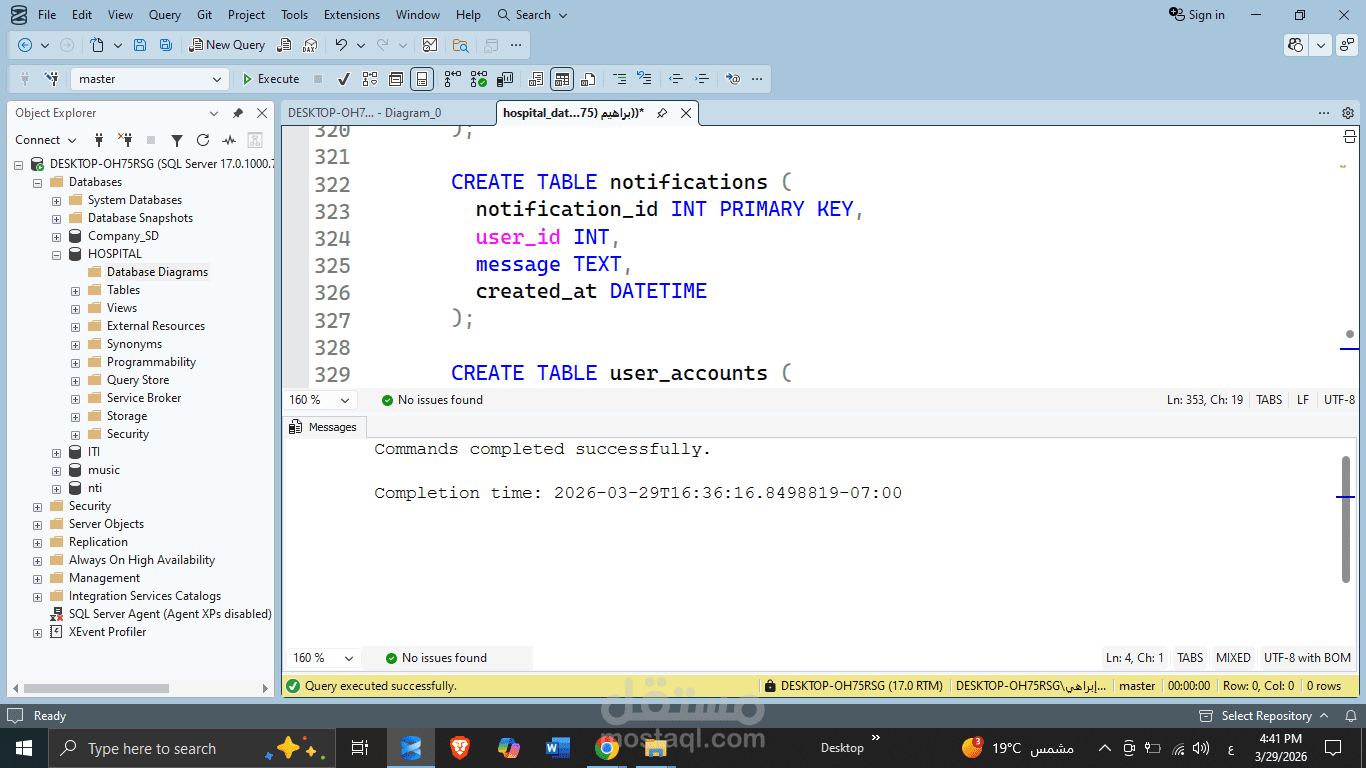The height and width of the screenshot is (768, 1366).
Task: Open the Find in Files folder icon
Action: [x=460, y=45]
